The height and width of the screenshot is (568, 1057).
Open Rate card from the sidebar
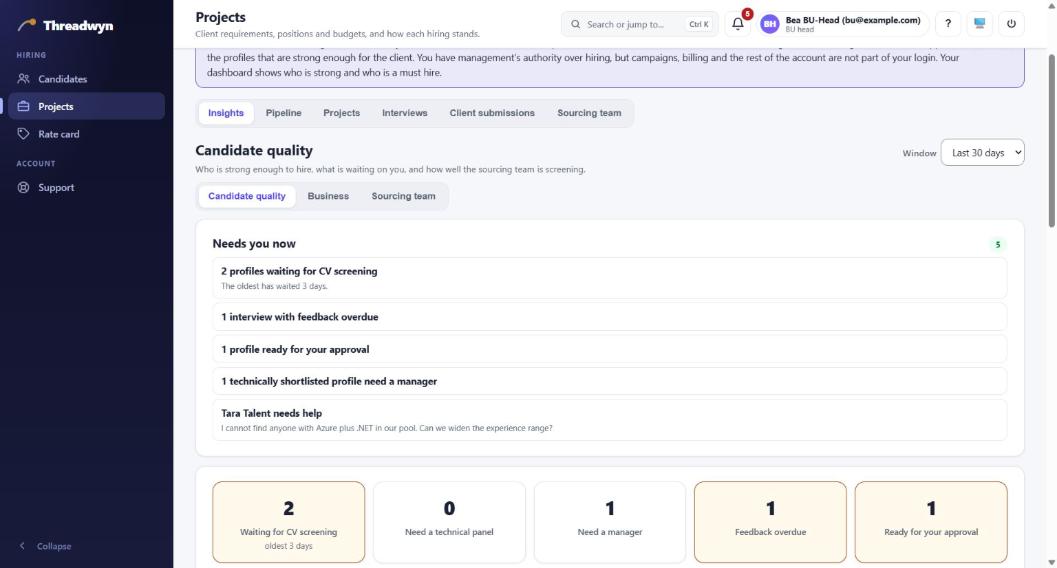(x=86, y=134)
